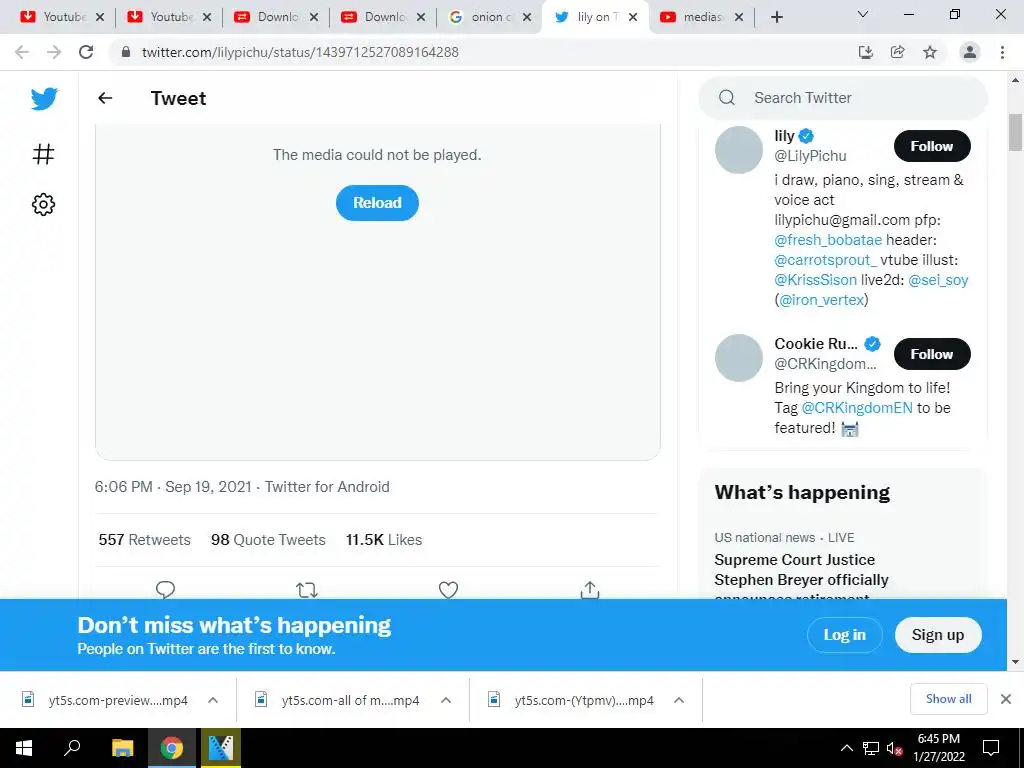Go back using the Tweet back arrow

105,98
